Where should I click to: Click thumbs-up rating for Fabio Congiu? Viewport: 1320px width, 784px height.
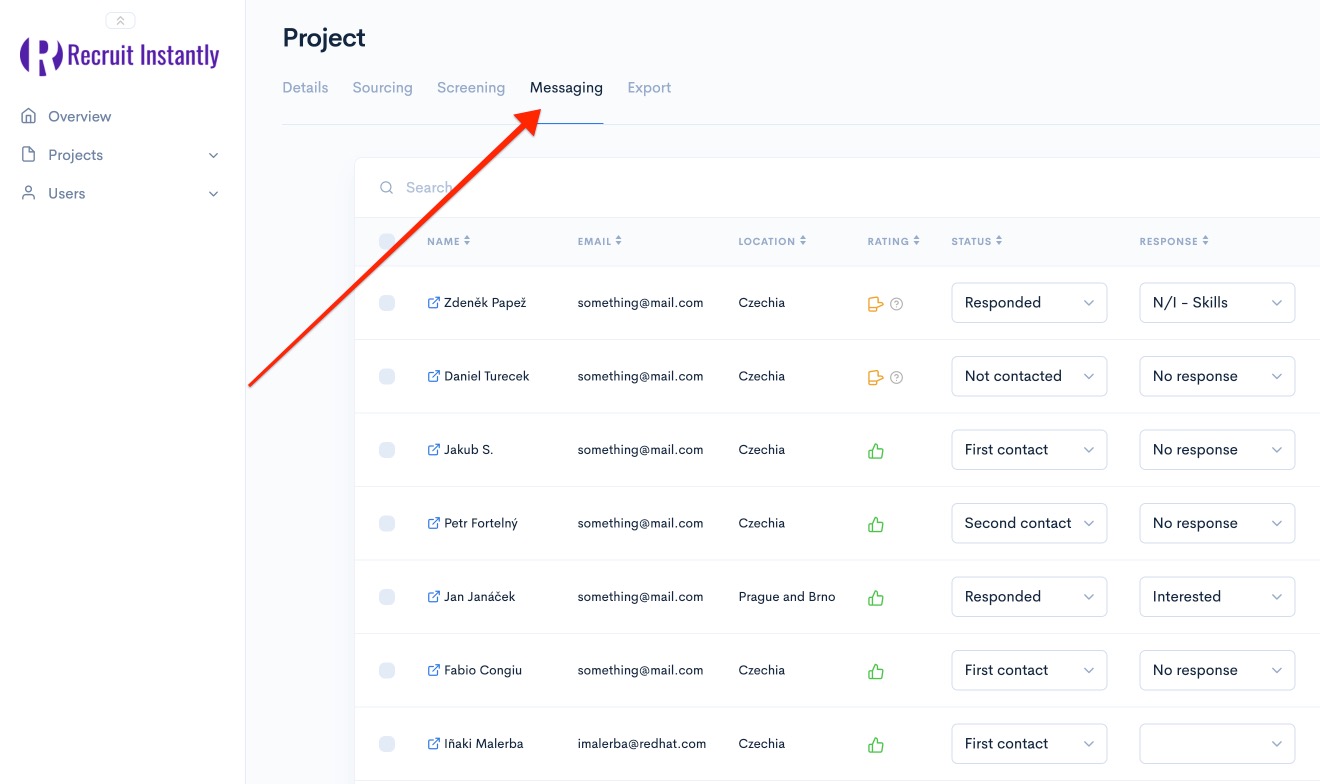(876, 671)
